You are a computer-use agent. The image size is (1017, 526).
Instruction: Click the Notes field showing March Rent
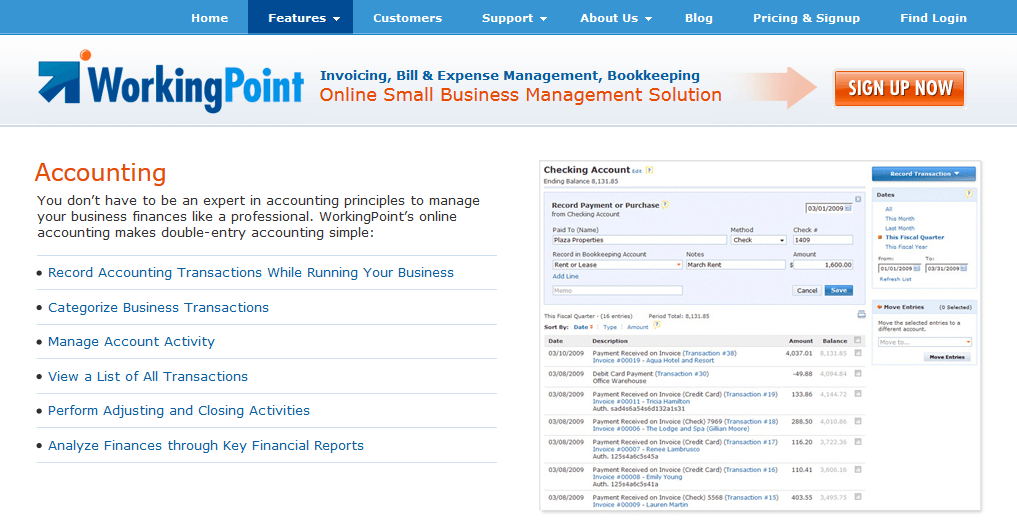pyautogui.click(x=736, y=265)
